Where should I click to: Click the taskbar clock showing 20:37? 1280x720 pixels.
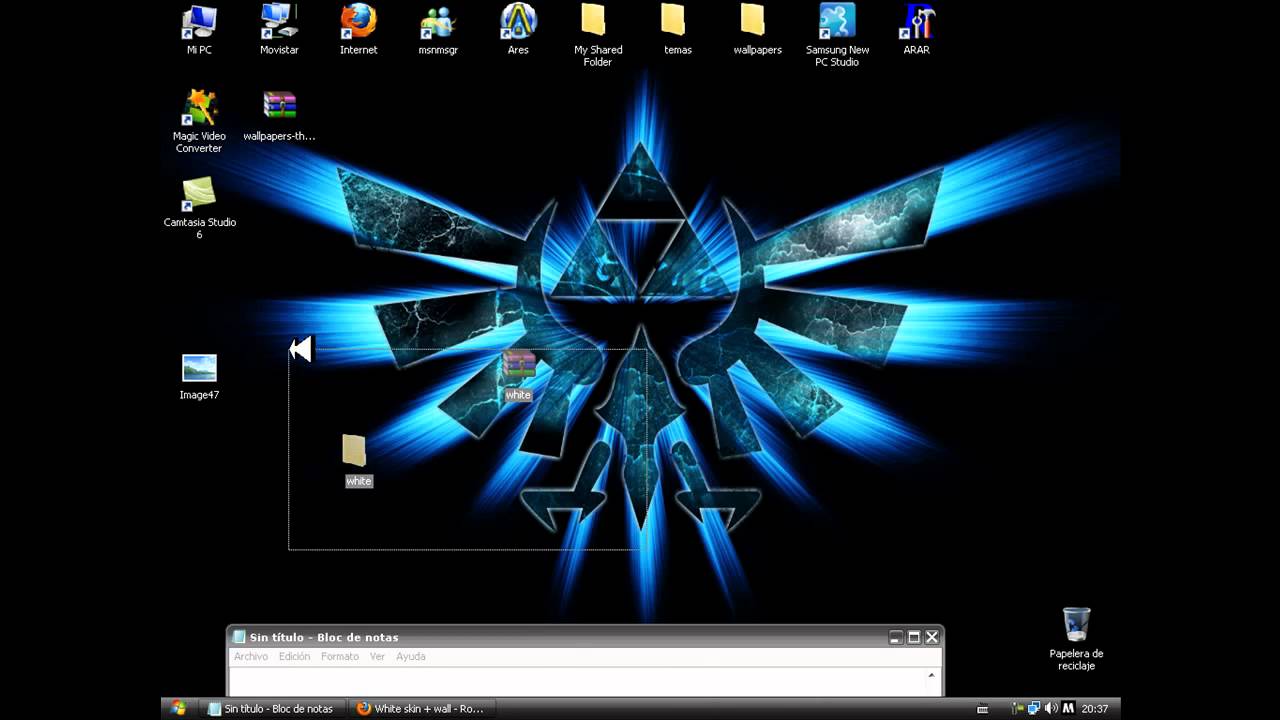pos(1095,709)
